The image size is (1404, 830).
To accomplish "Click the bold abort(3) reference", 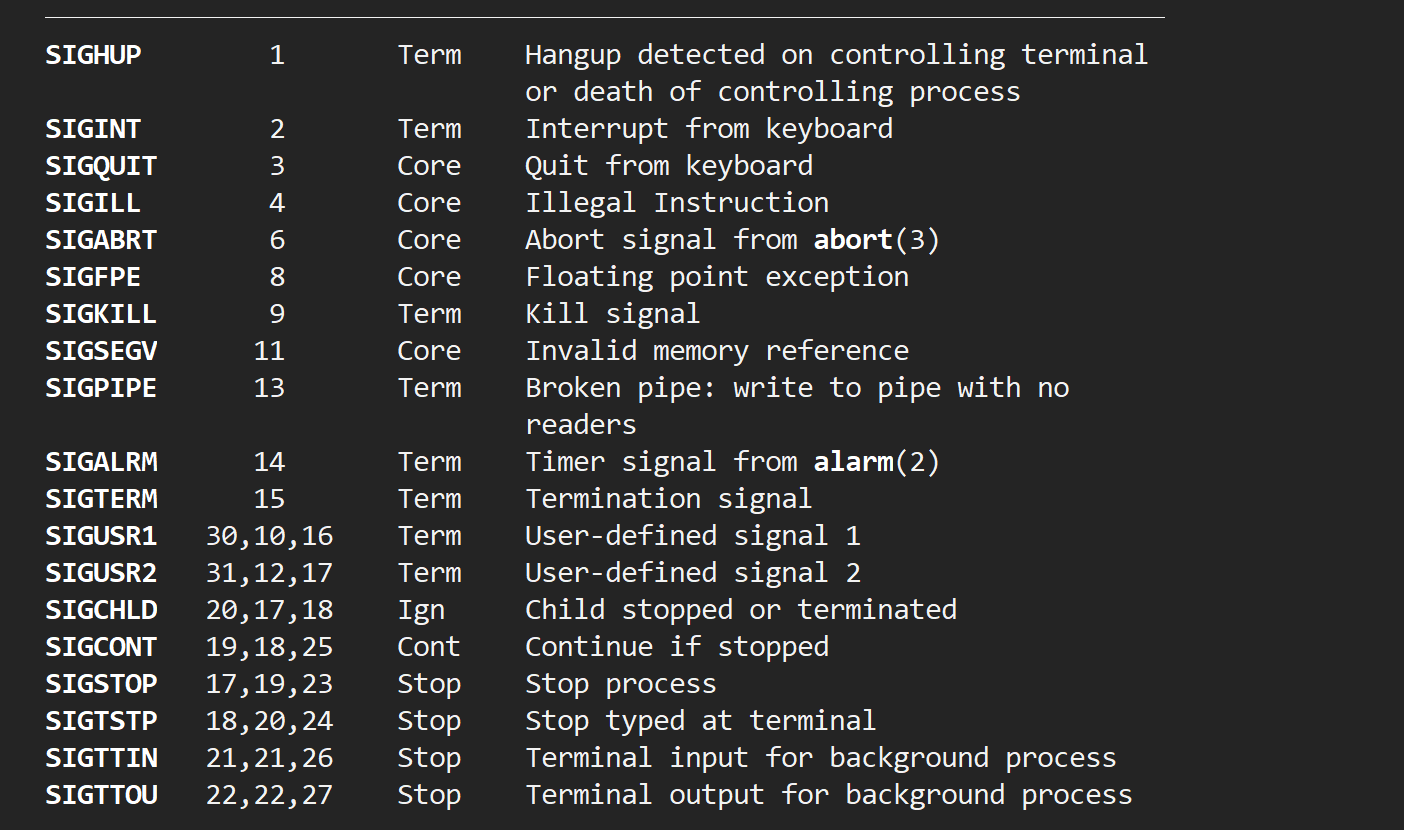I will [876, 240].
